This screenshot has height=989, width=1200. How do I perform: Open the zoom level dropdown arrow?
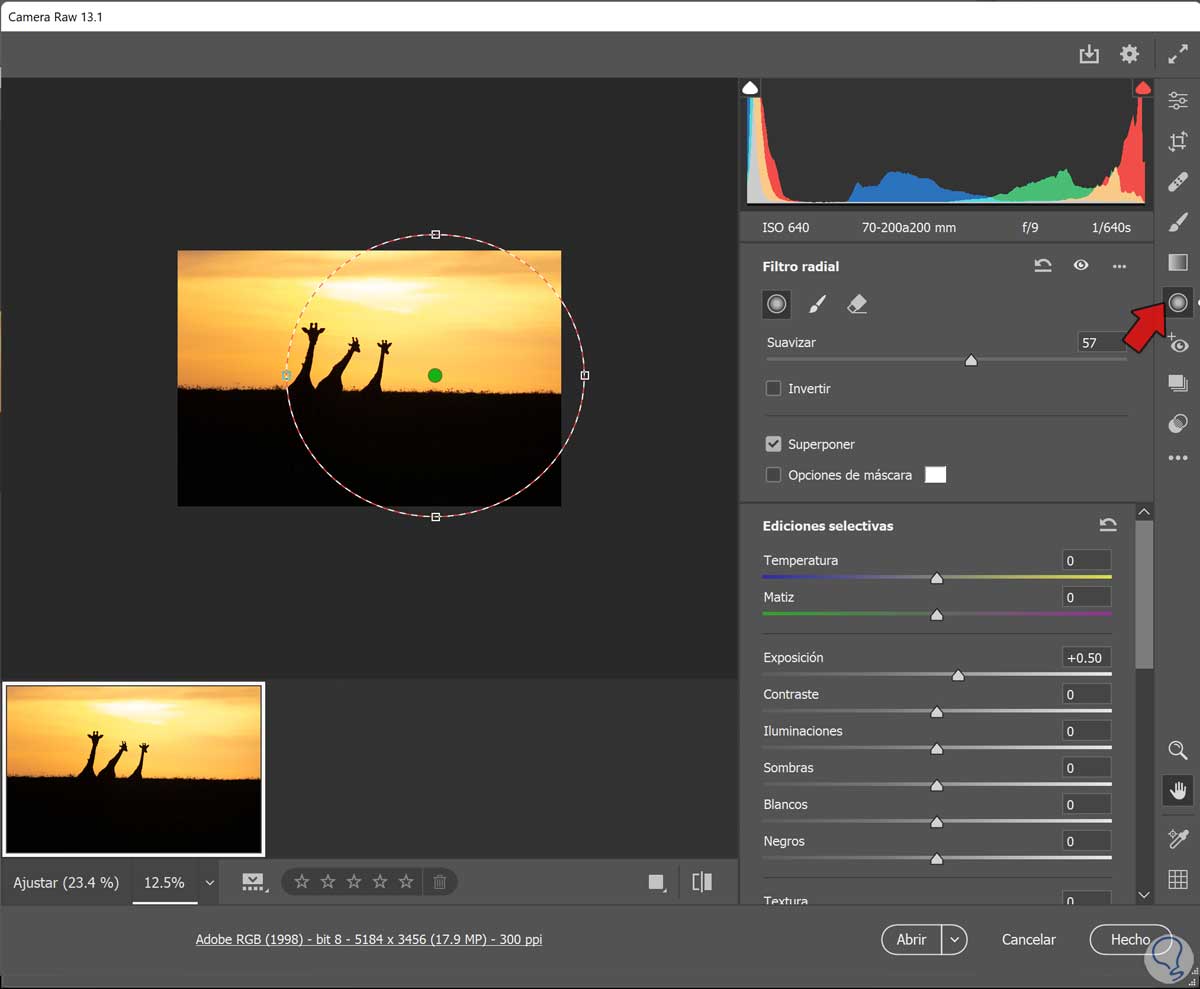point(210,883)
